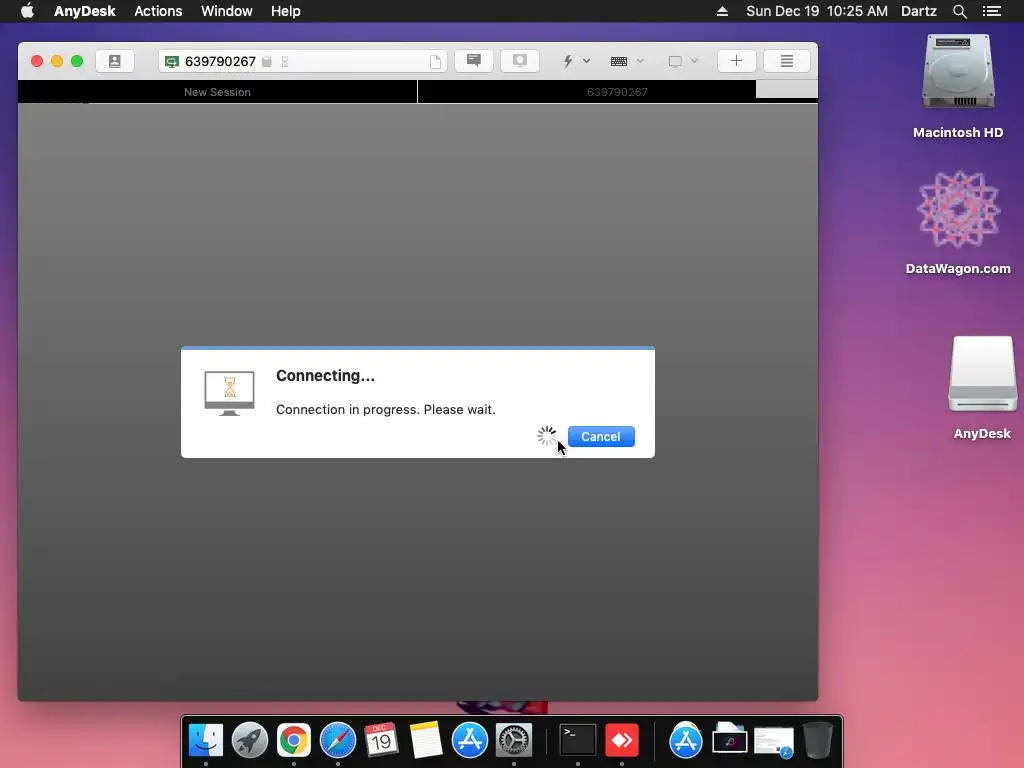Open Notification Center list icon
1024x768 pixels.
point(991,11)
